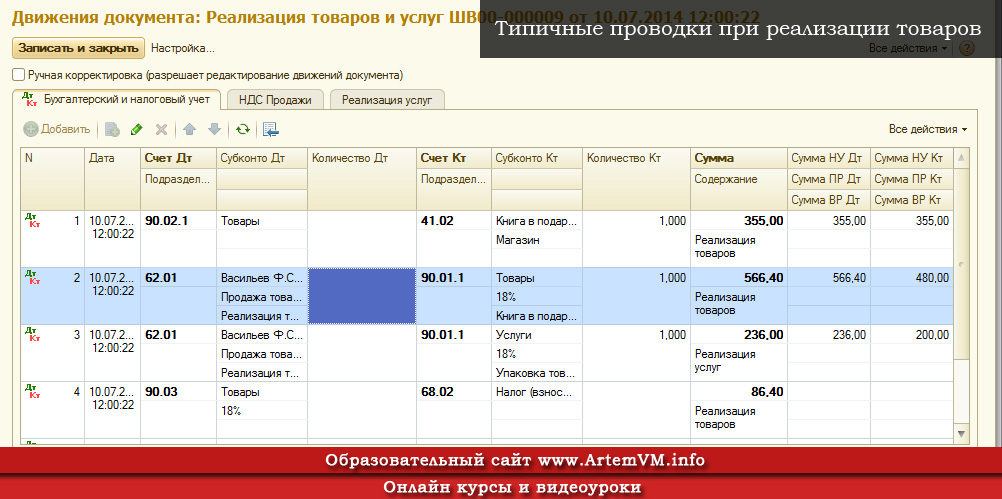Click the Дт/Кт icon in row 4
The width and height of the screenshot is (1002, 499).
tap(31, 392)
